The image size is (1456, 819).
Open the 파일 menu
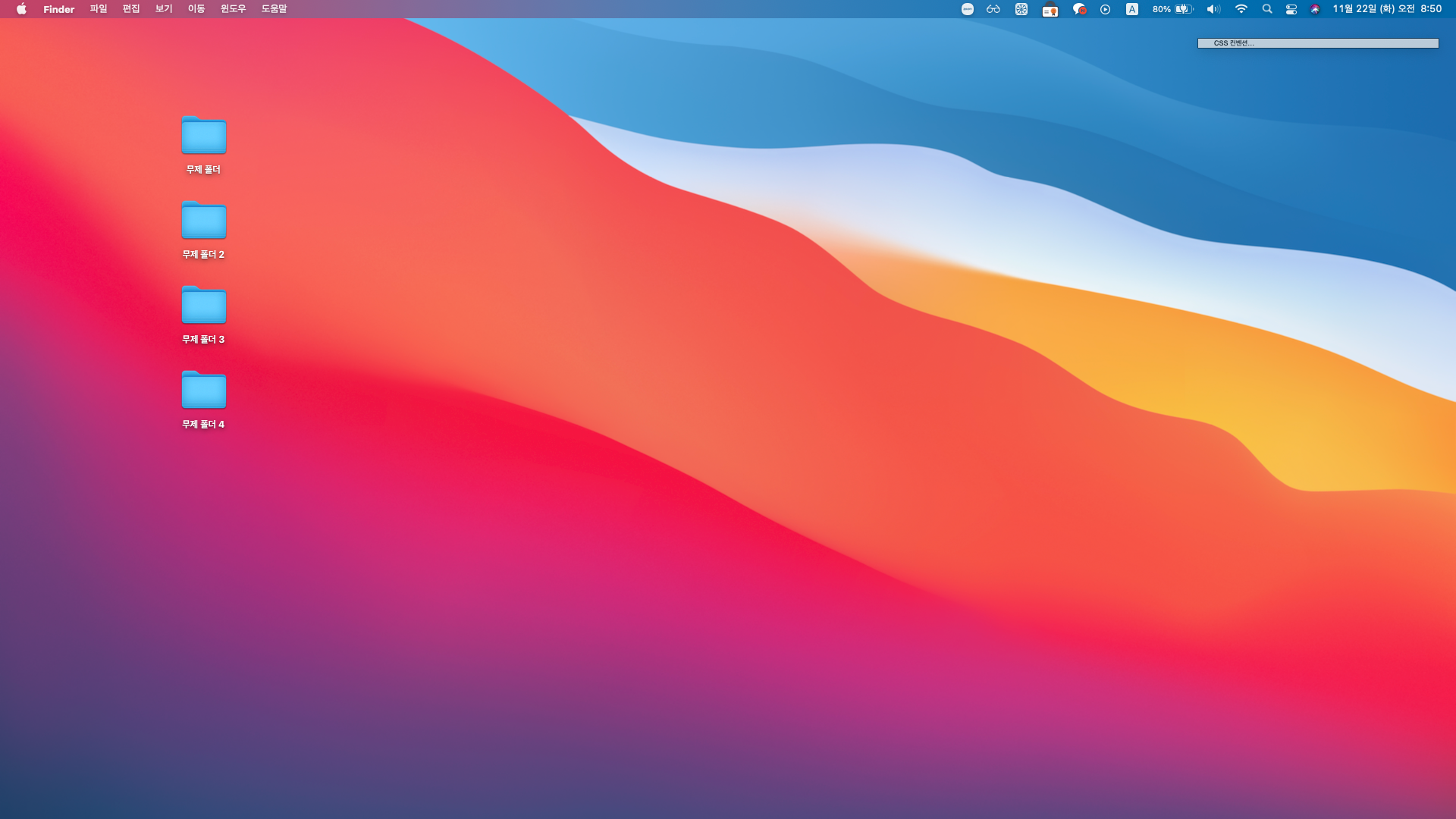coord(99,9)
